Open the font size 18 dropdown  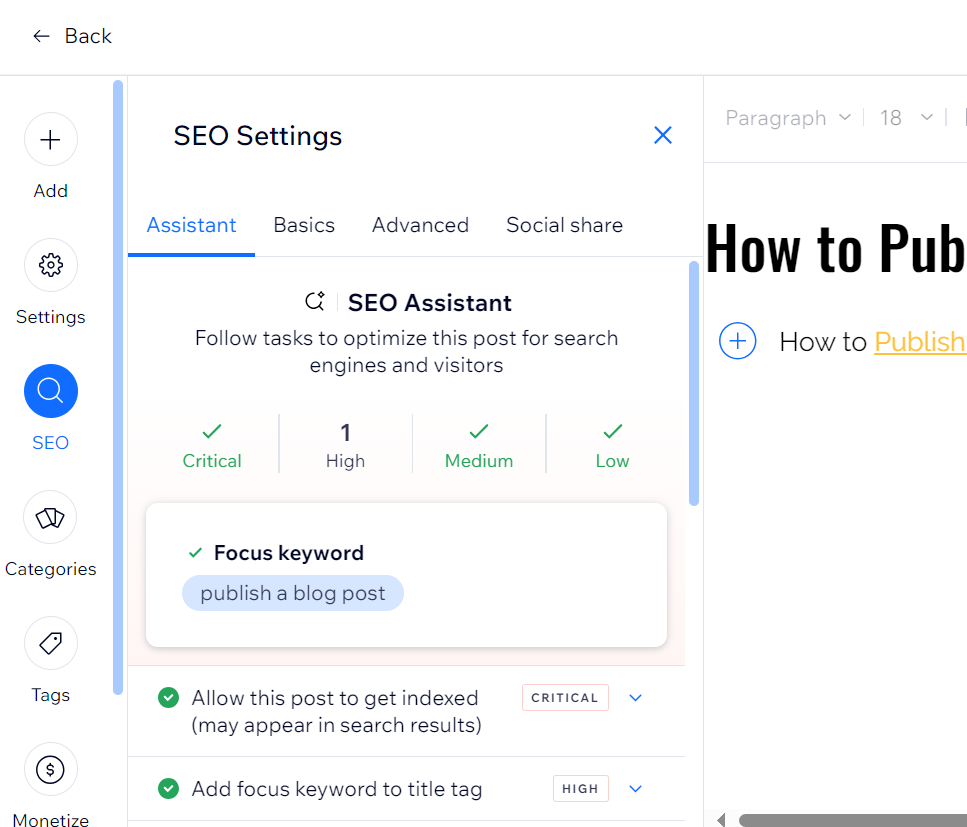905,117
